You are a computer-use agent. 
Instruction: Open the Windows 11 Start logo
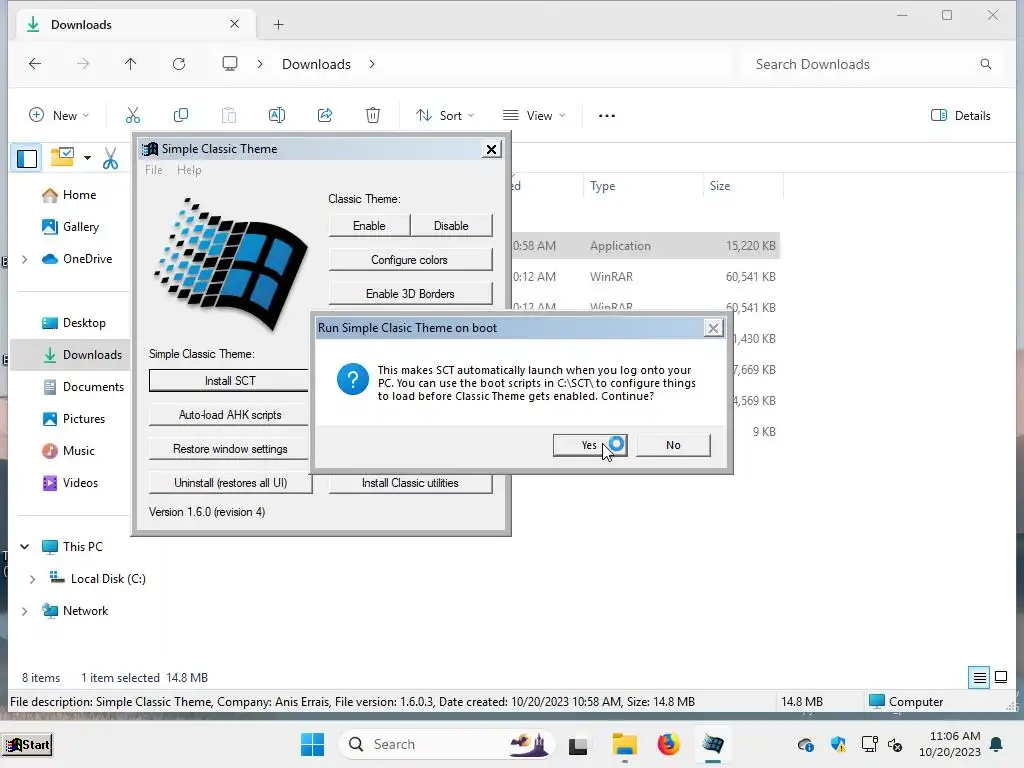click(312, 744)
